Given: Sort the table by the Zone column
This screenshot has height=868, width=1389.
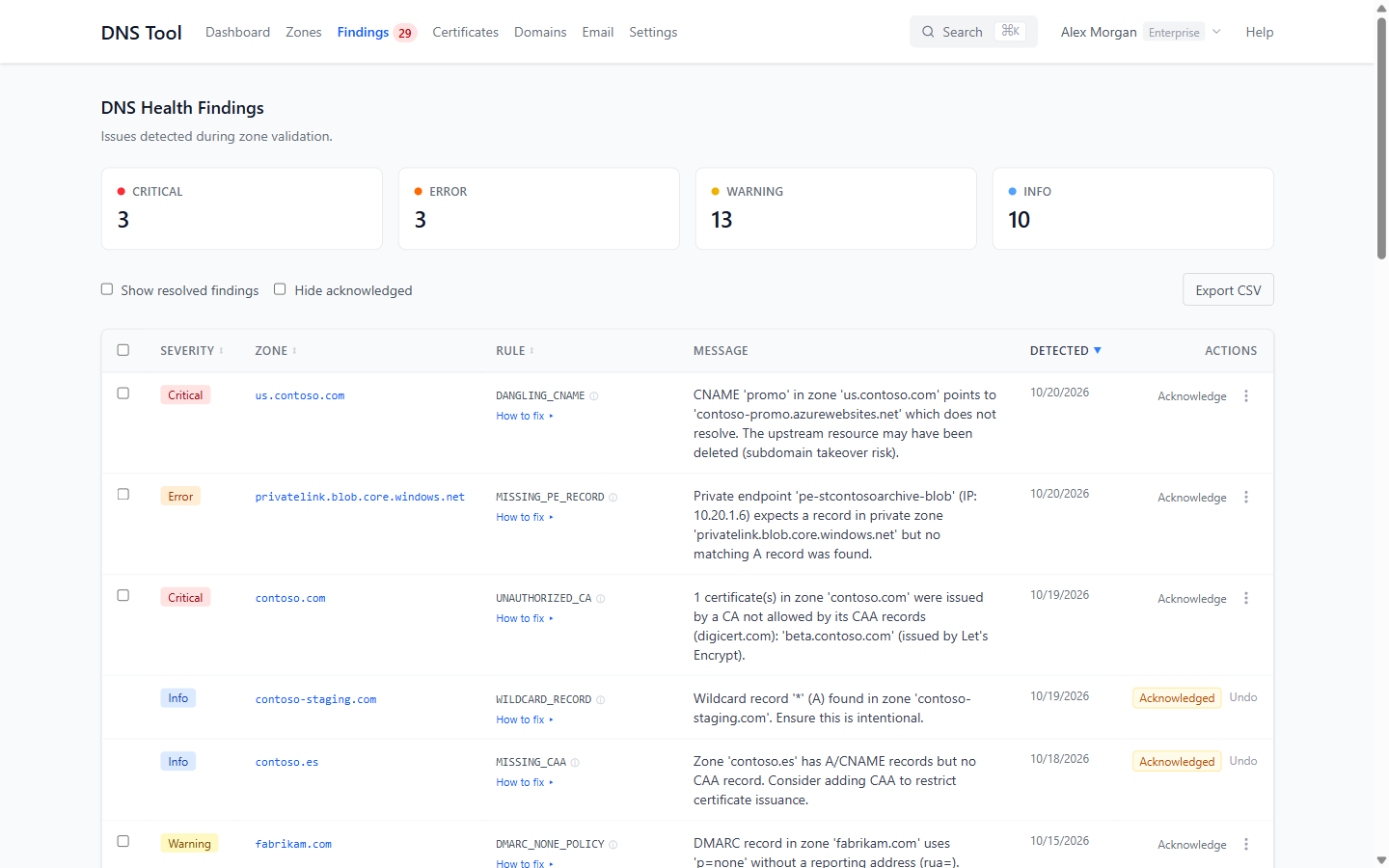Looking at the screenshot, I should tap(276, 351).
